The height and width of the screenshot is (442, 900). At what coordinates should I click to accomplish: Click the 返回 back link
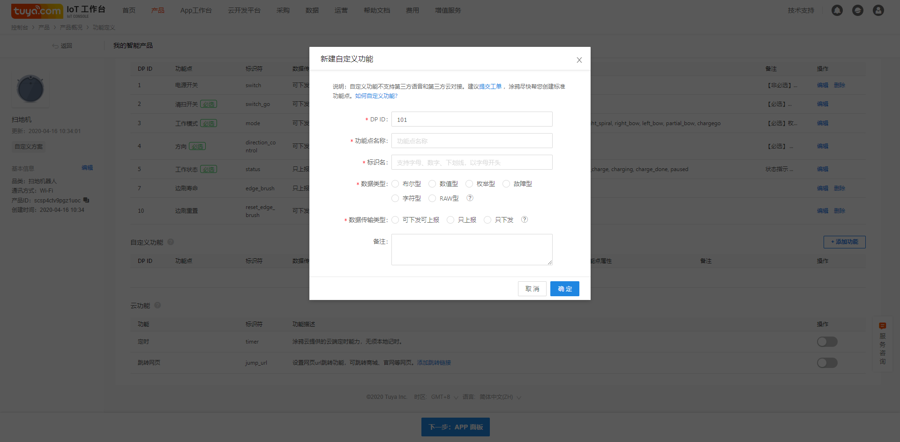(62, 46)
